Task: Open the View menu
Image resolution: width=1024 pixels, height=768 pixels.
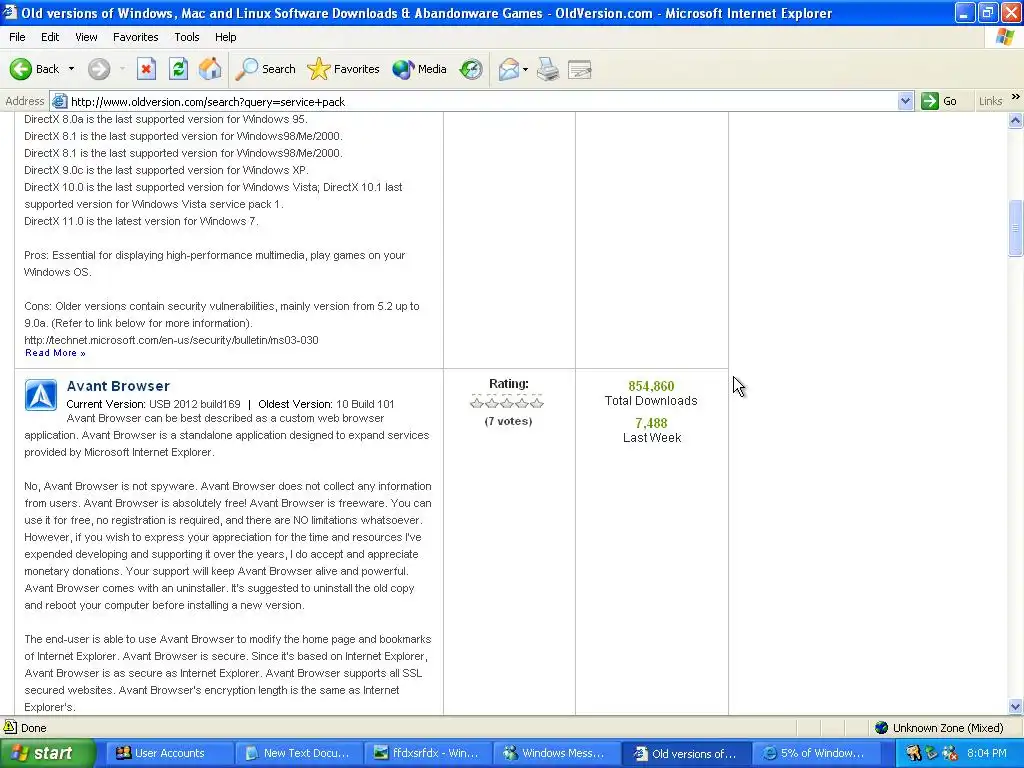Action: coord(86,37)
